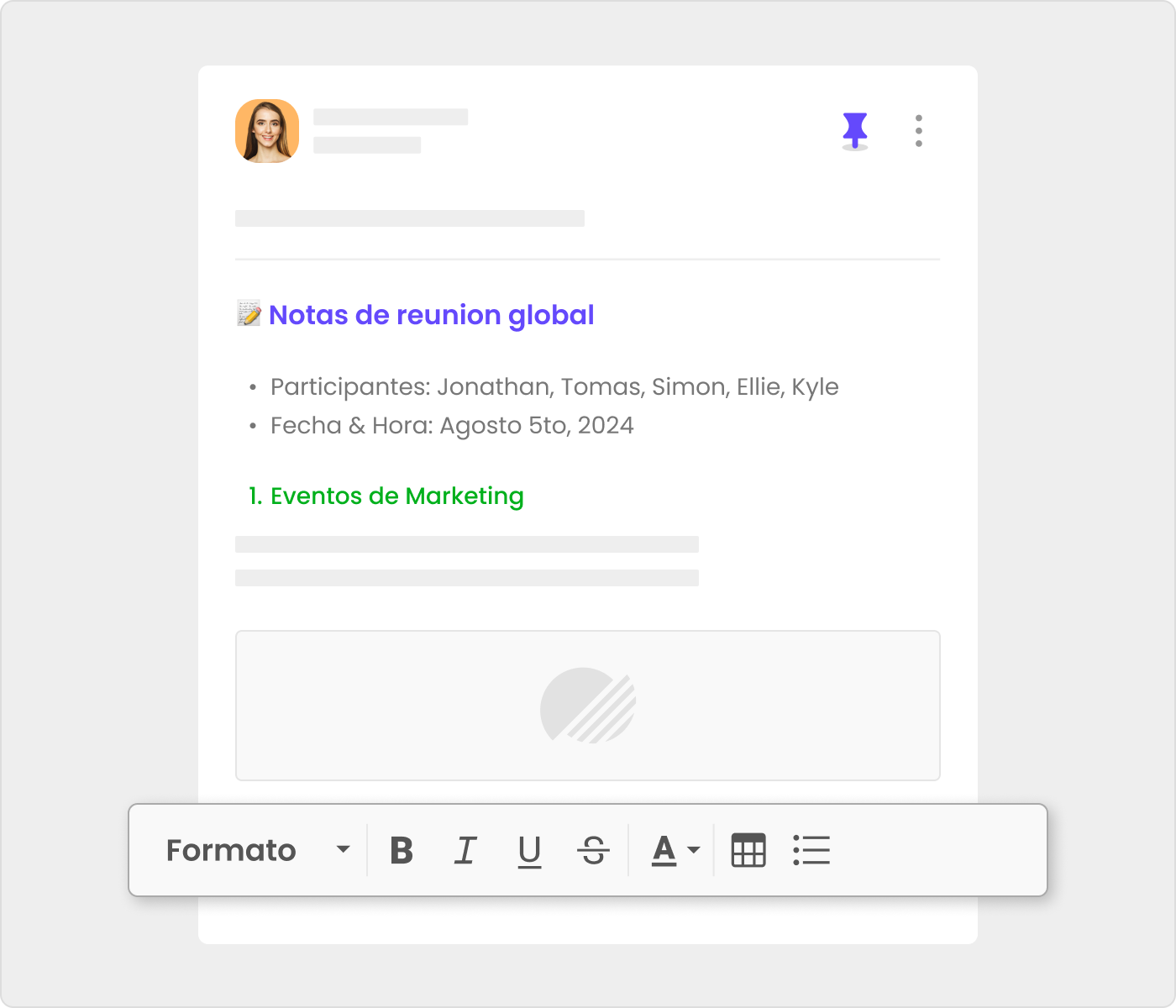Toggle underline formatting
The height and width of the screenshot is (1008, 1176).
tap(529, 850)
